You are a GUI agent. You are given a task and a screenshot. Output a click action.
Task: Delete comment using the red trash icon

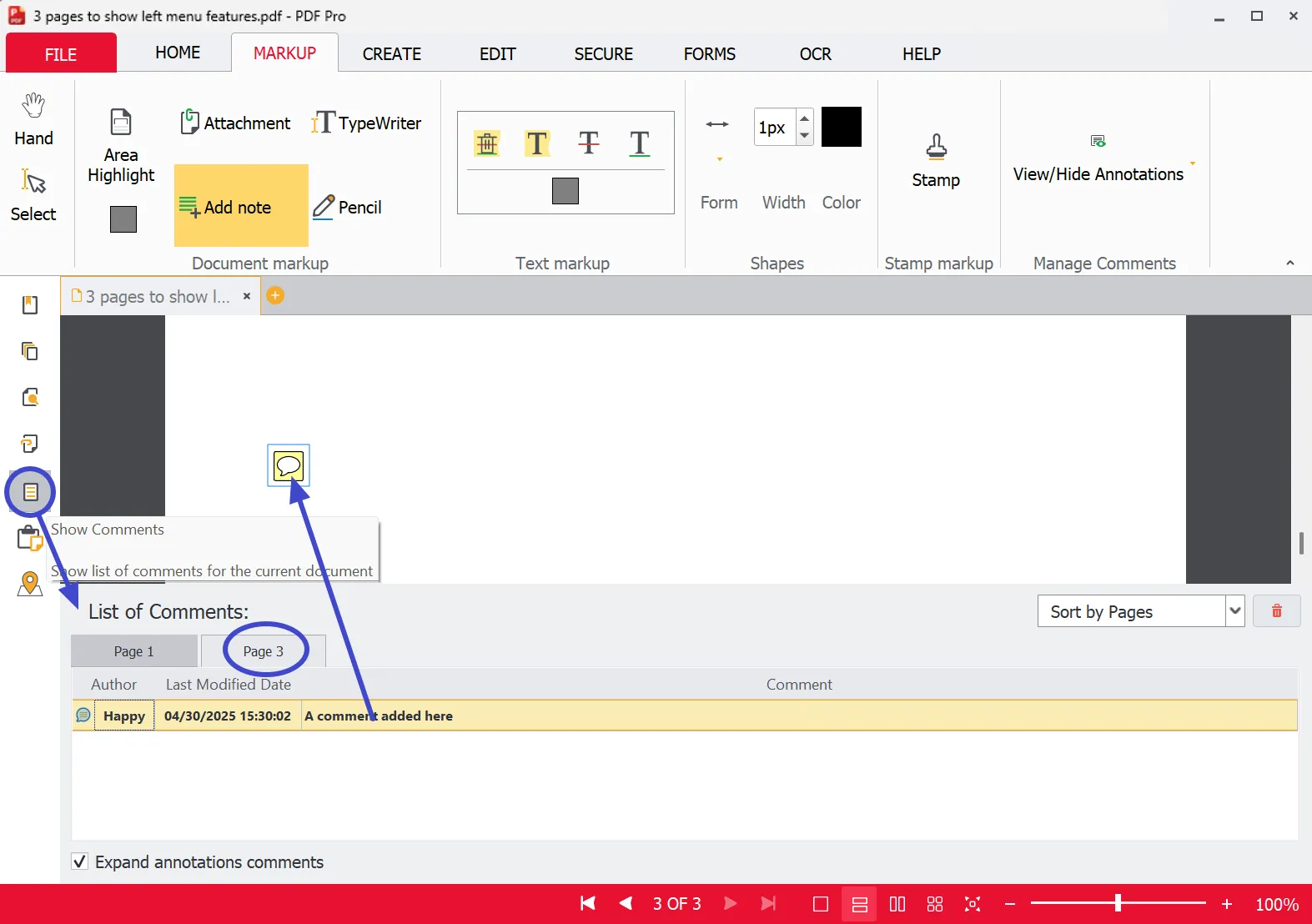[x=1276, y=611]
